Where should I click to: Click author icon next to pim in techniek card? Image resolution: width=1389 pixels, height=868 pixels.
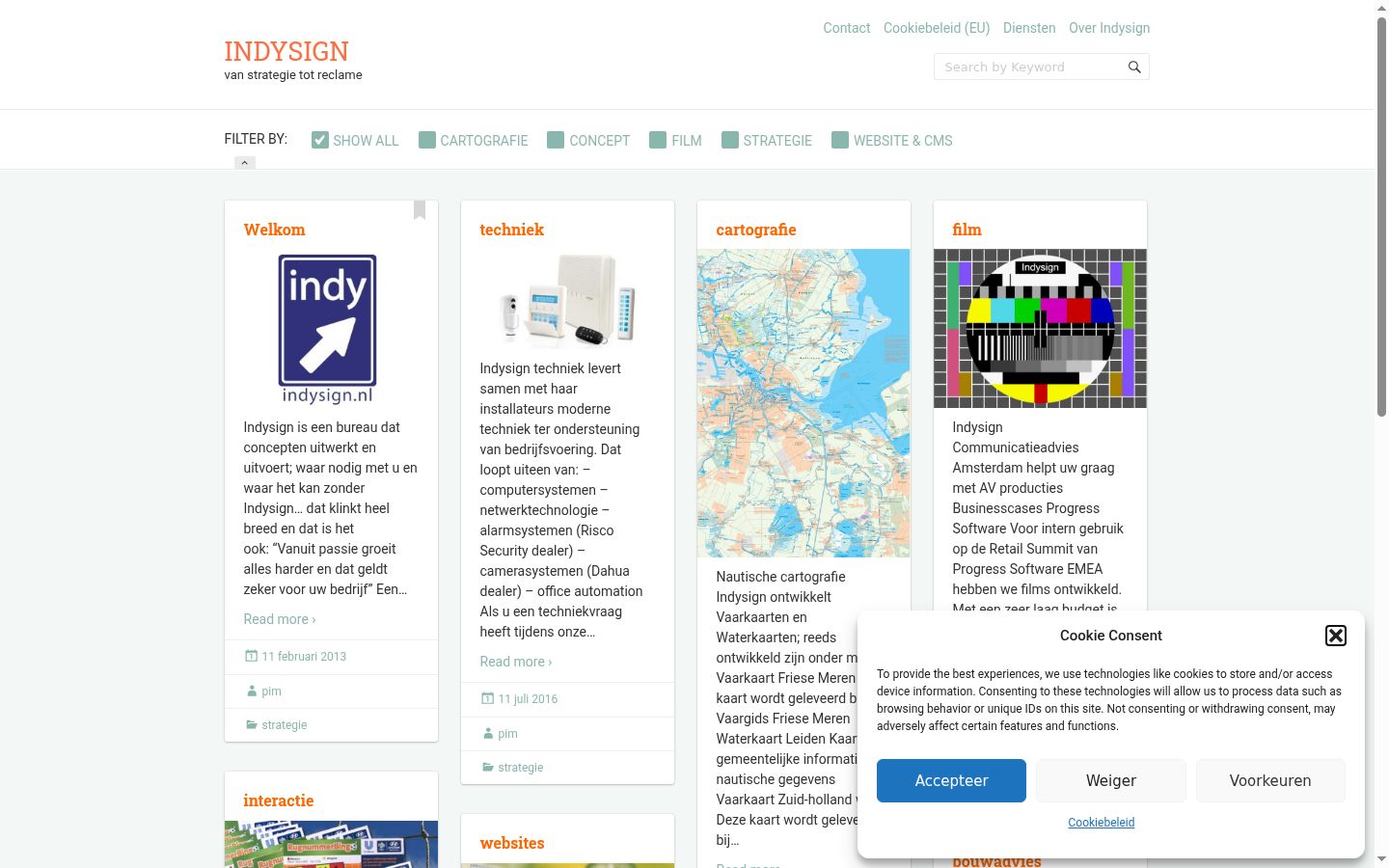click(x=488, y=733)
